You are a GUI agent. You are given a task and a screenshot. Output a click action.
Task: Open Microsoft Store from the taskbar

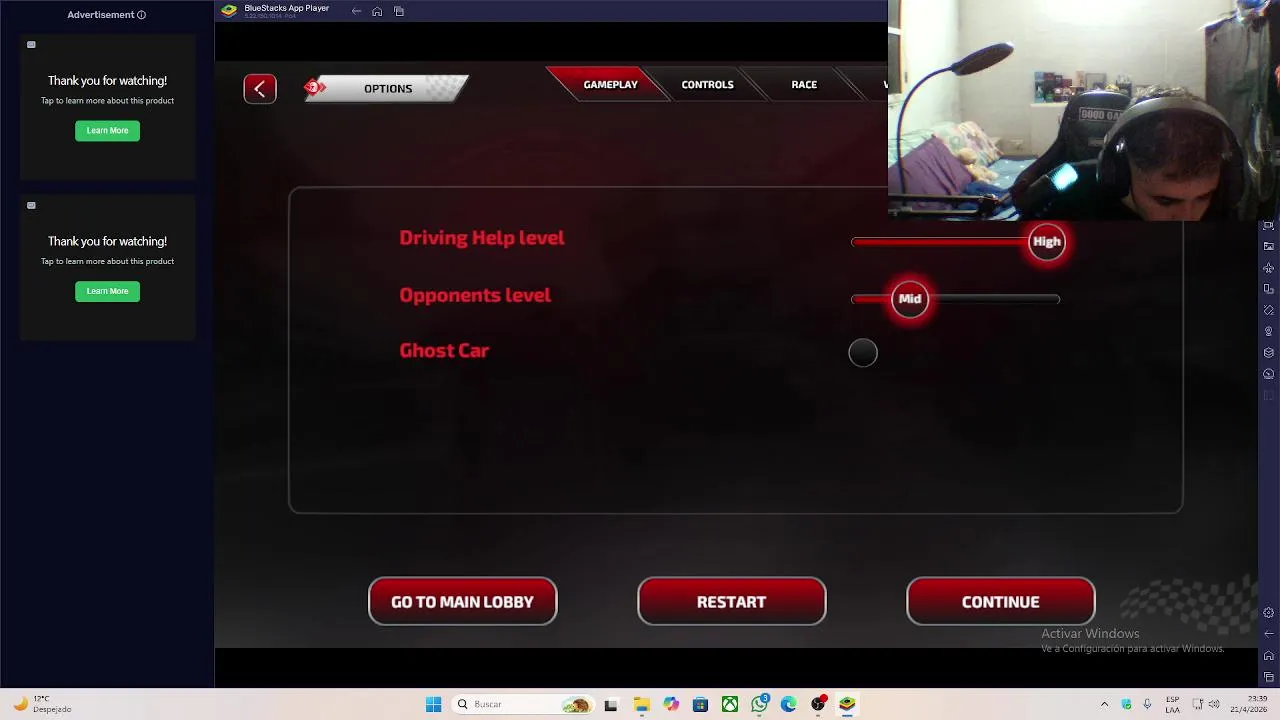tap(700, 704)
